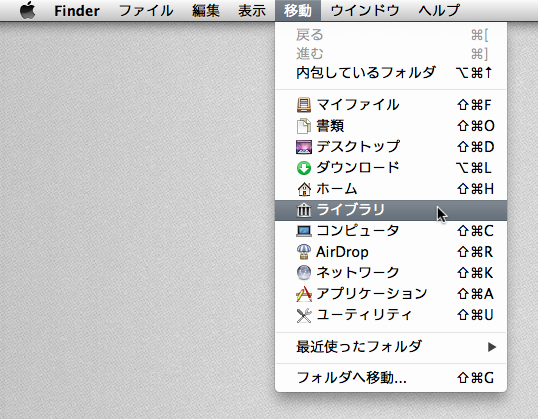Open the Finder menu
Screen dimensions: 538x419
coord(77,11)
